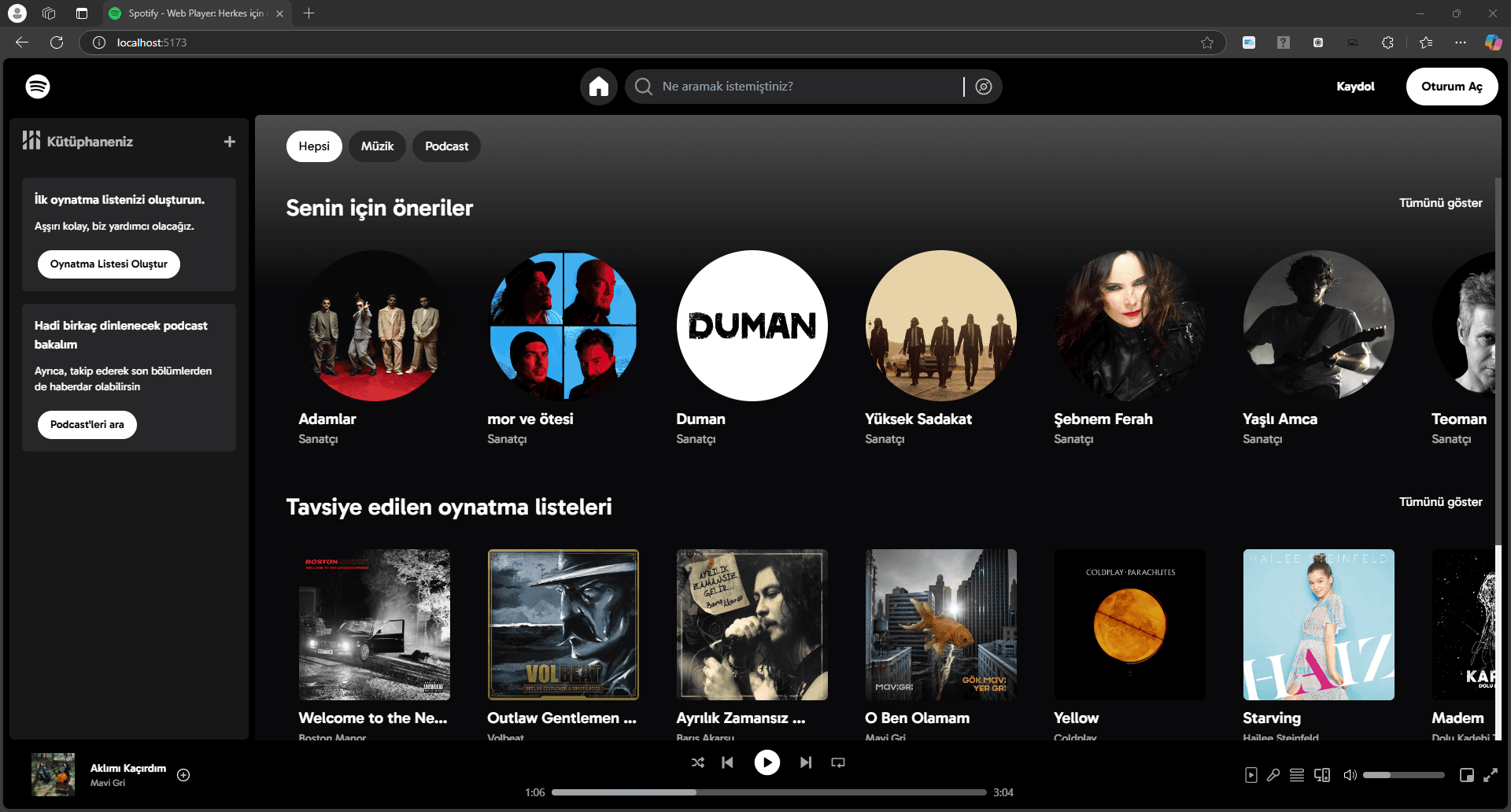The image size is (1511, 812).
Task: Switch to full screen player
Action: 1491,775
